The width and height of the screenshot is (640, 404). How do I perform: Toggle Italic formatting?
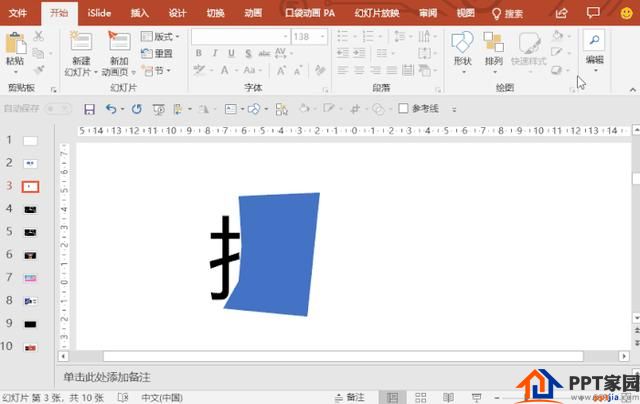coord(215,53)
